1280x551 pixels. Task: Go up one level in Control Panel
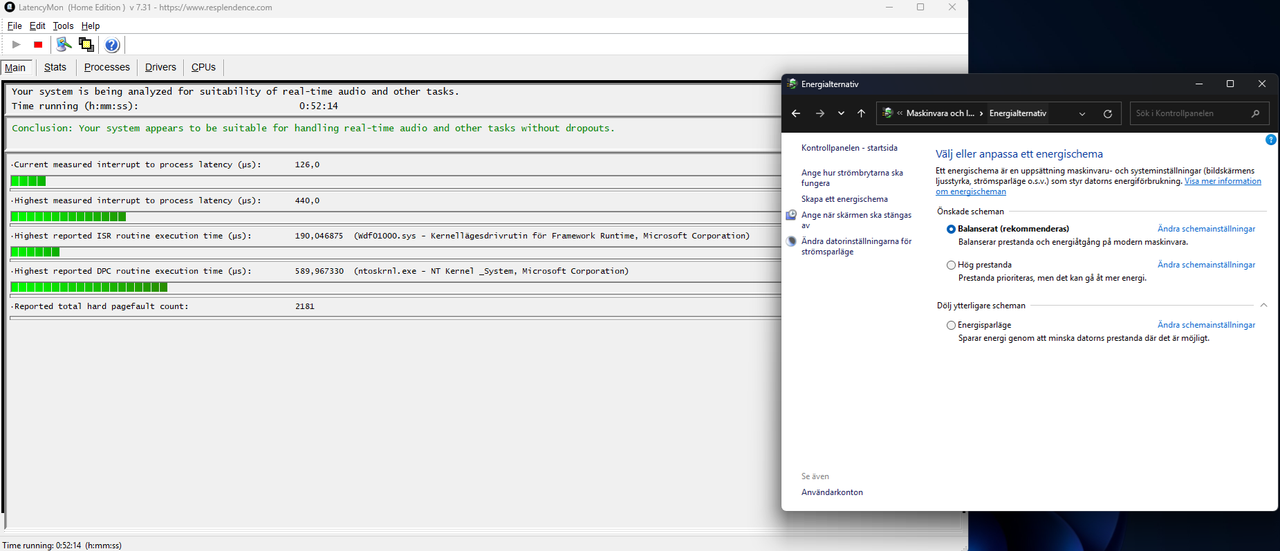(861, 114)
